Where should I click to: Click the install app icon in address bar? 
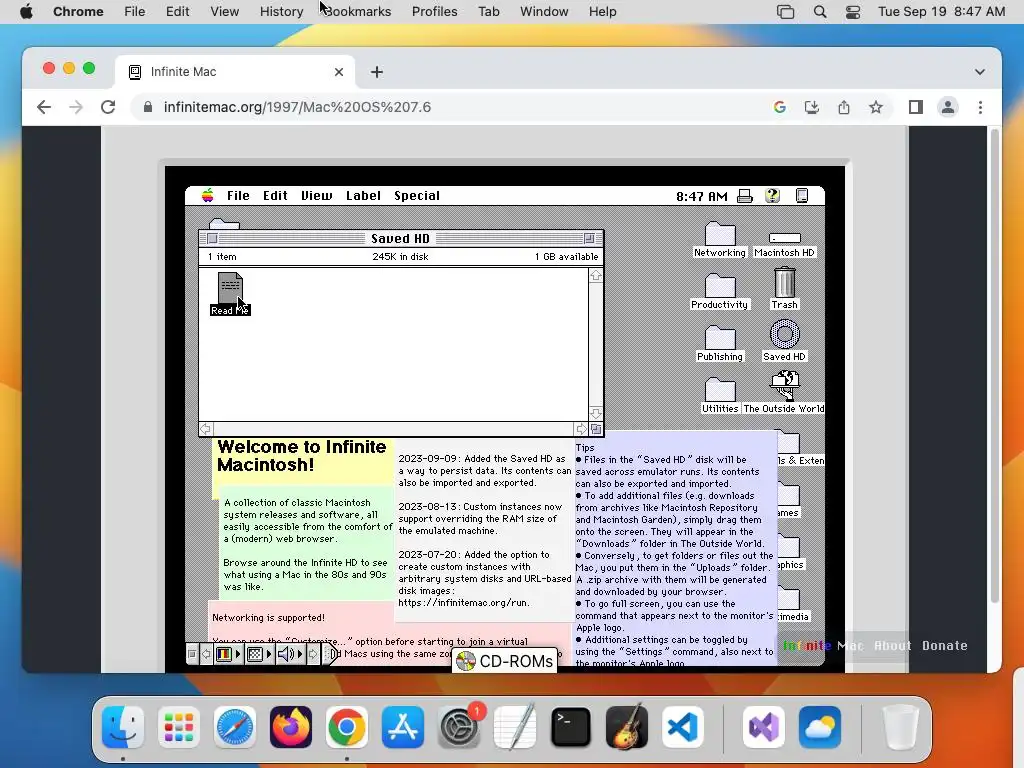pyautogui.click(x=812, y=107)
